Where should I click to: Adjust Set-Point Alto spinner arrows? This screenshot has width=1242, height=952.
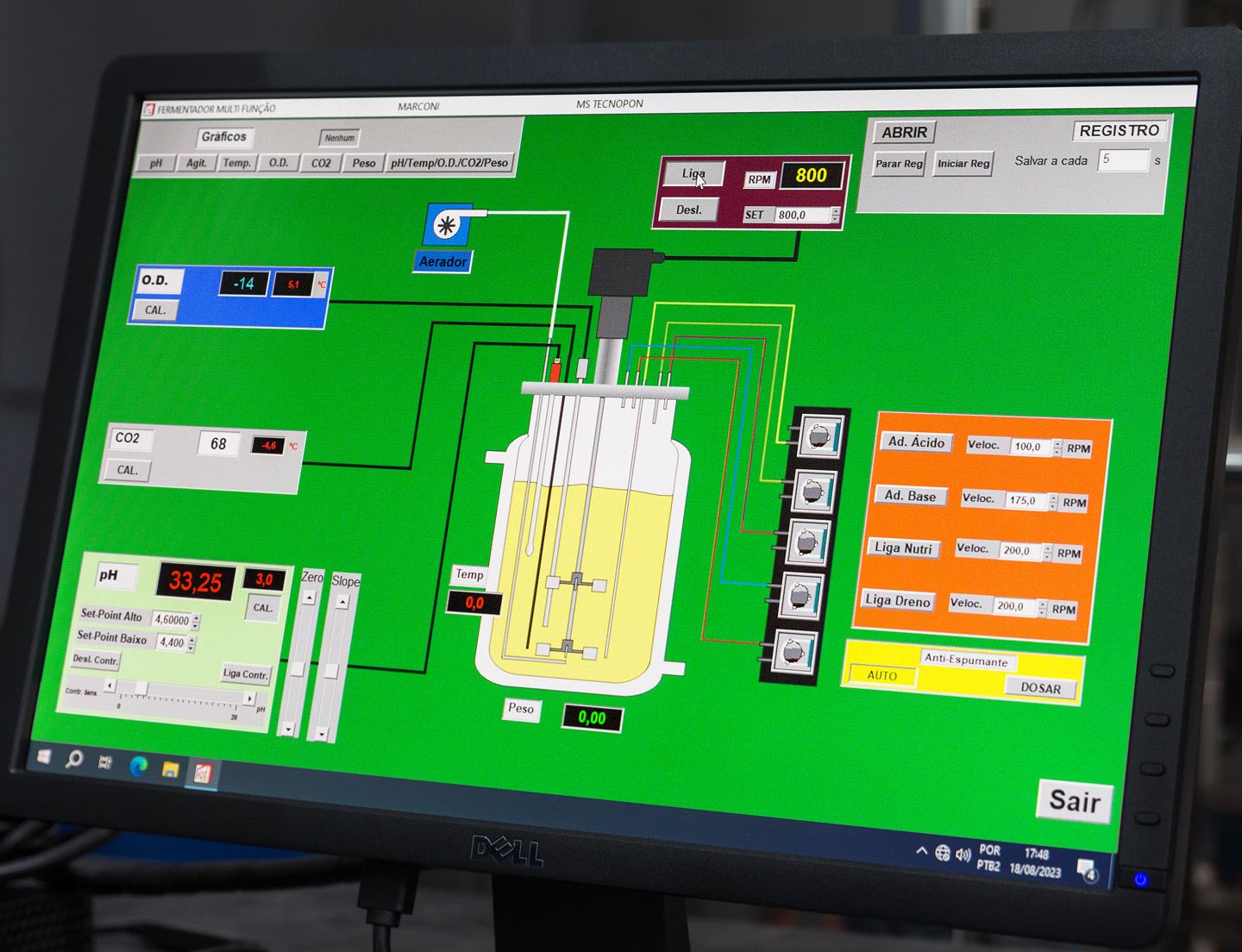(197, 622)
